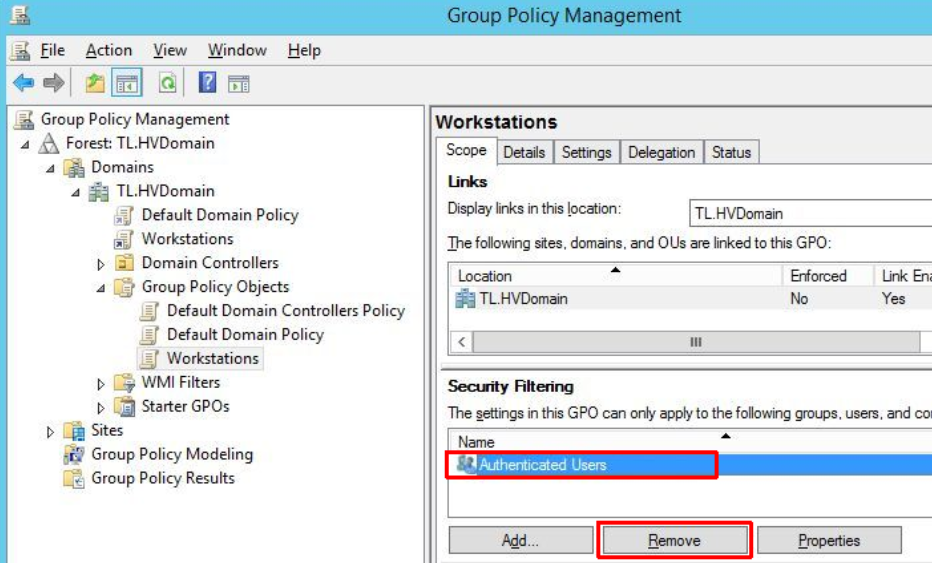Click the Back arrow toolbar icon
The image size is (932, 563).
click(x=23, y=83)
